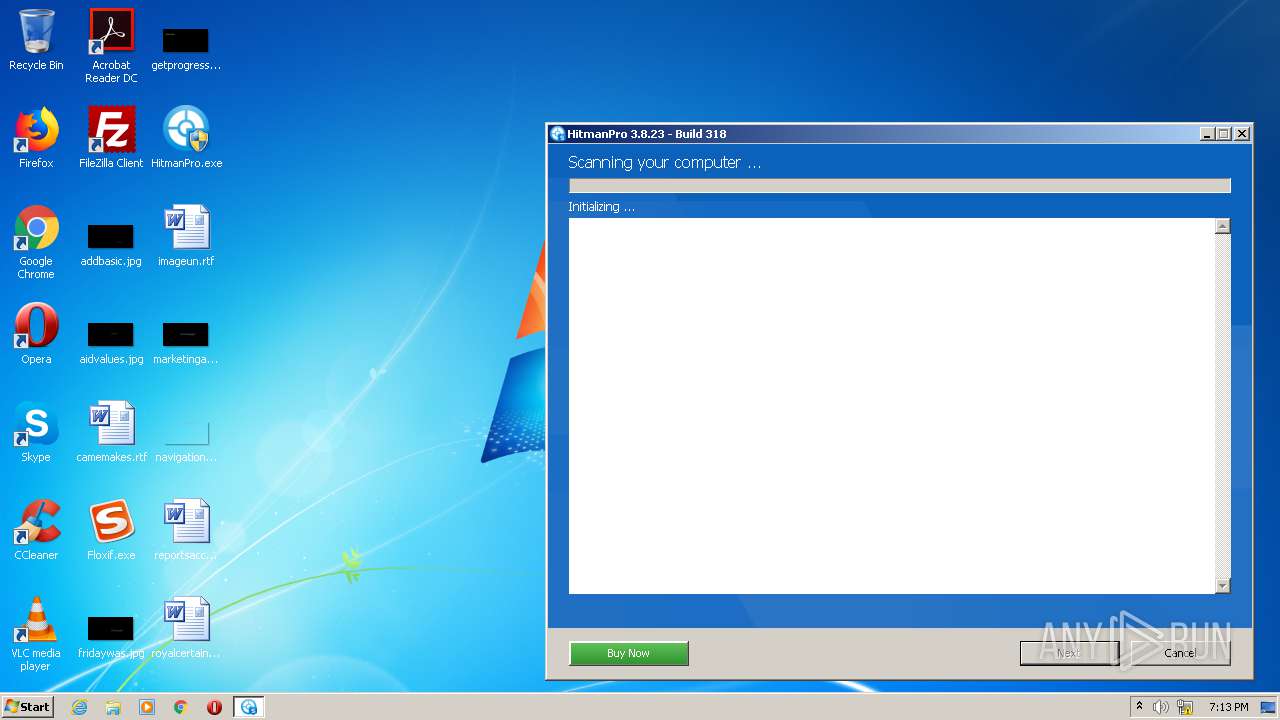Image resolution: width=1280 pixels, height=720 pixels.
Task: Click scroll down arrow in results list
Action: click(x=1222, y=585)
